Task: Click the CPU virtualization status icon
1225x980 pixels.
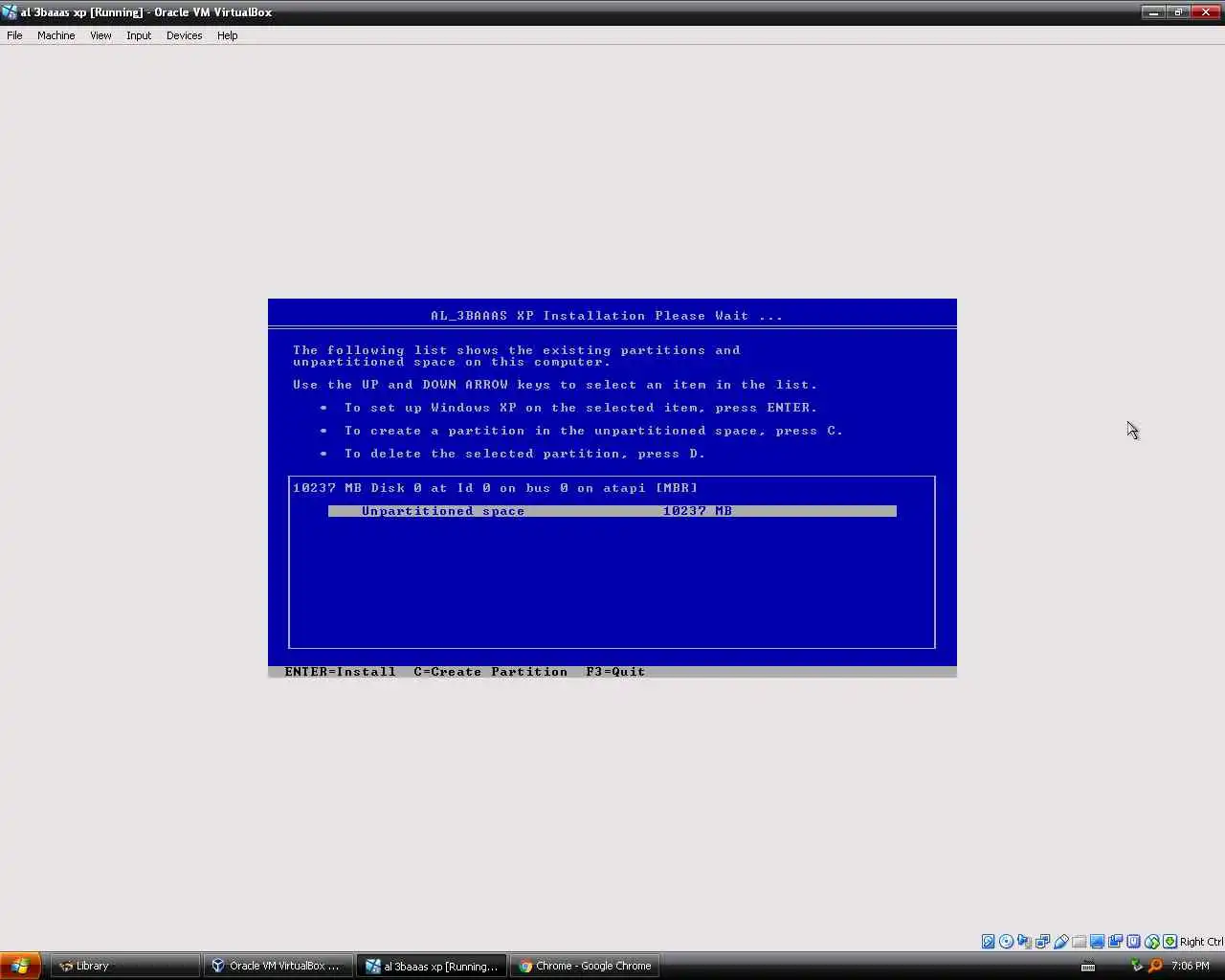Action: [x=1133, y=942]
